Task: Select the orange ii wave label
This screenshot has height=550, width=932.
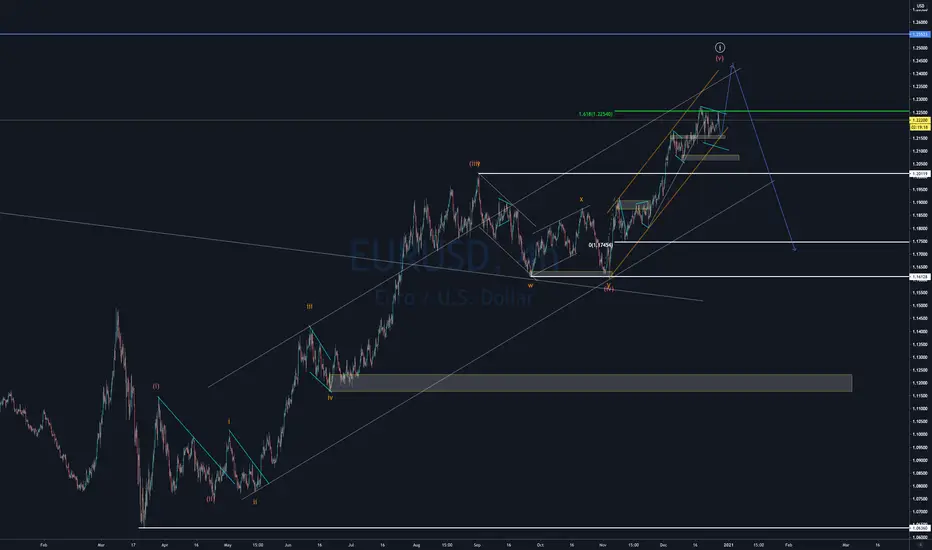Action: [255, 502]
